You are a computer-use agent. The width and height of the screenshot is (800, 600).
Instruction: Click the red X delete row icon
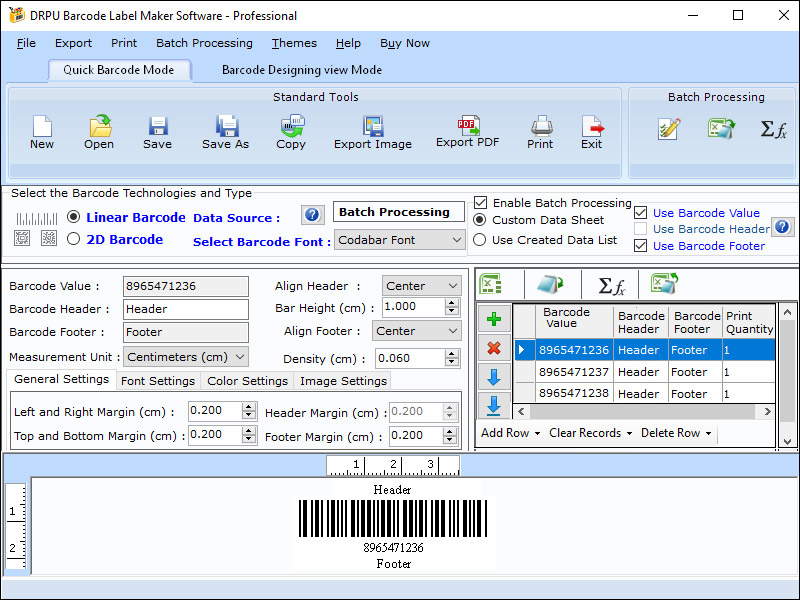click(x=493, y=348)
